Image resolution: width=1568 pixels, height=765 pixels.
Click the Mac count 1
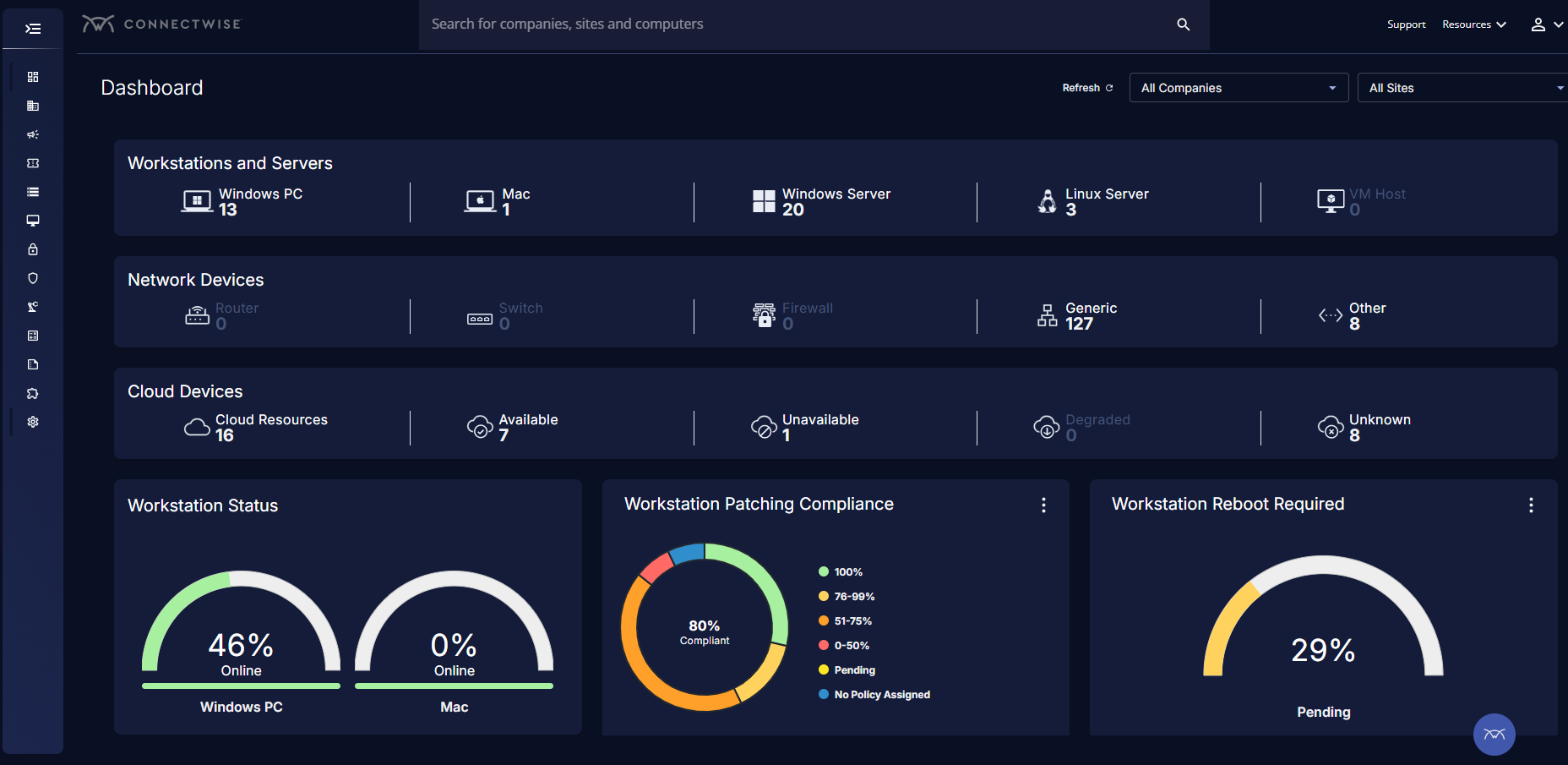pos(506,210)
